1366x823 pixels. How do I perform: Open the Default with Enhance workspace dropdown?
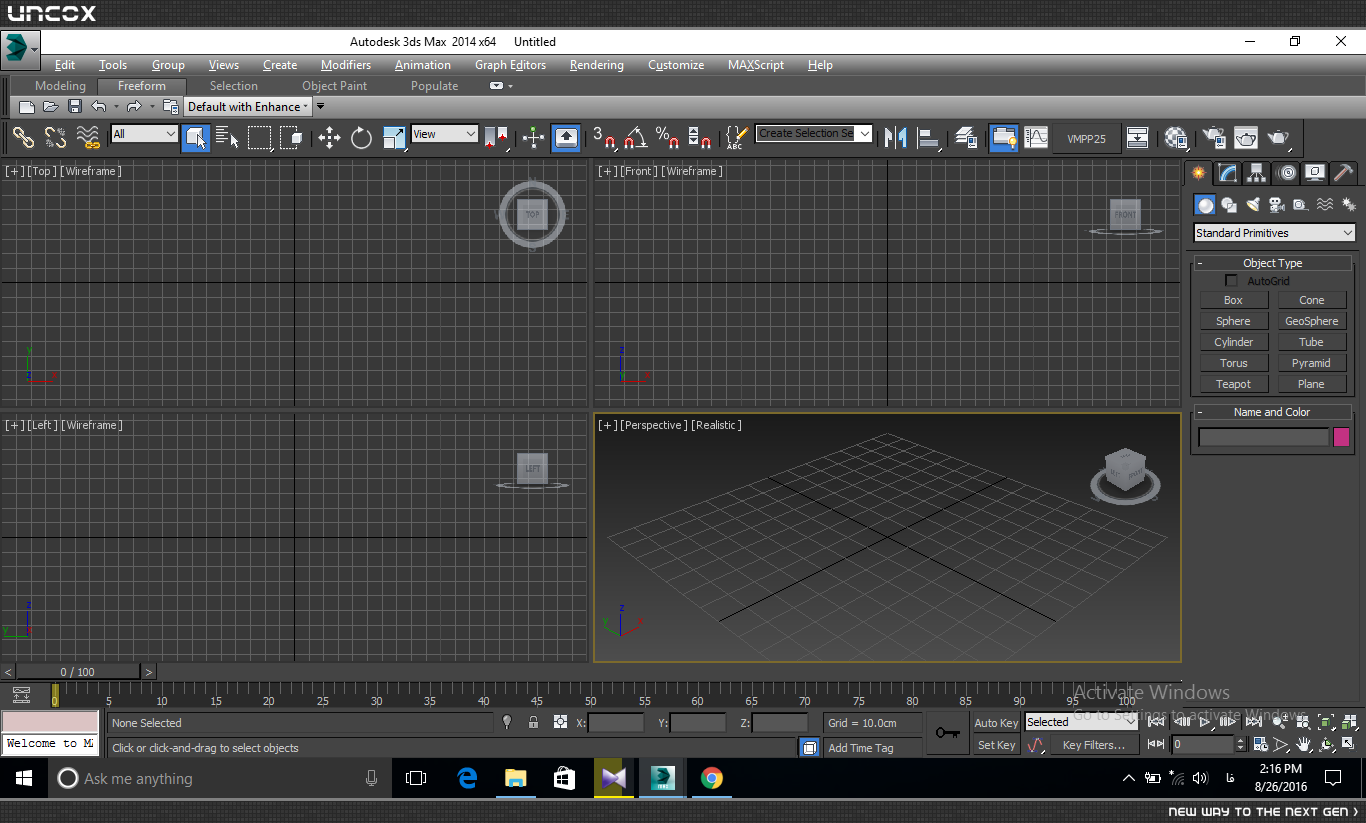click(248, 107)
